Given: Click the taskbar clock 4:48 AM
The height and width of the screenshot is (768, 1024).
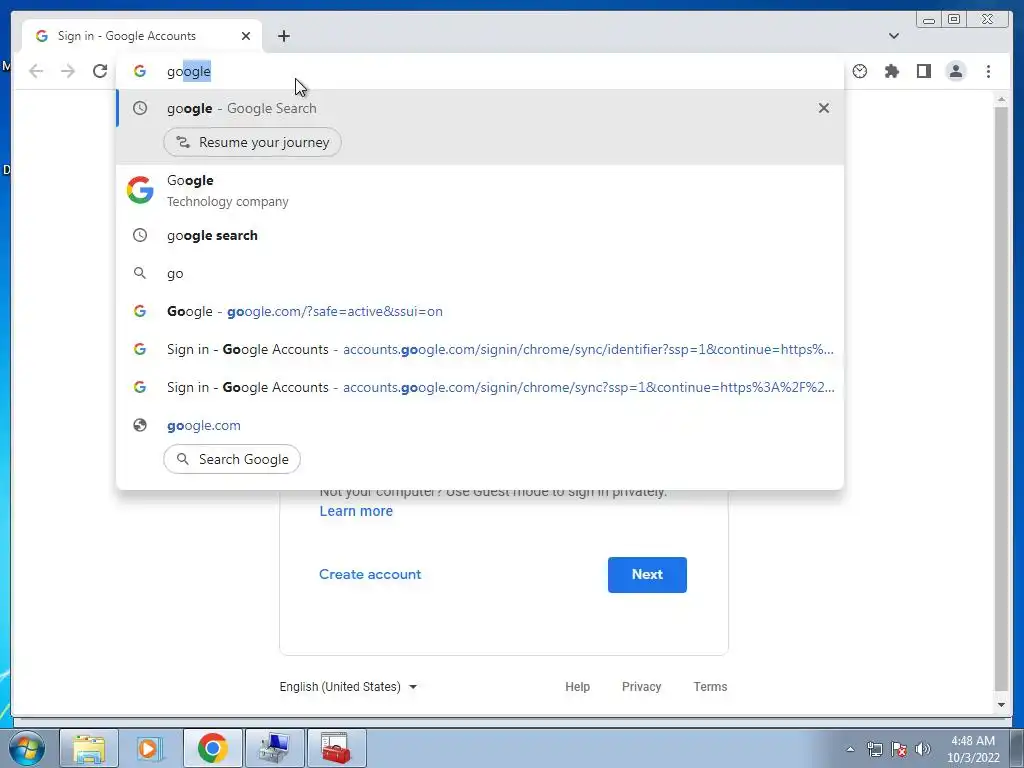Looking at the screenshot, I should [973, 749].
